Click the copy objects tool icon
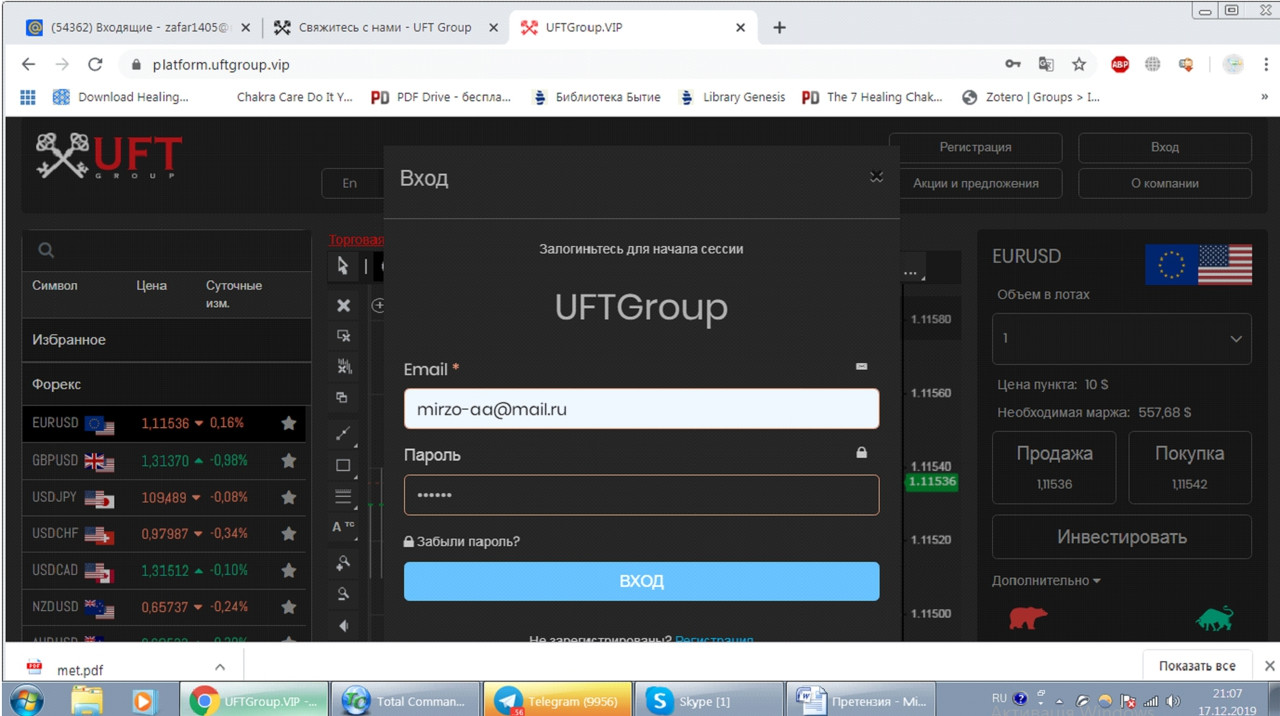Viewport: 1280px width, 716px height. tap(343, 397)
